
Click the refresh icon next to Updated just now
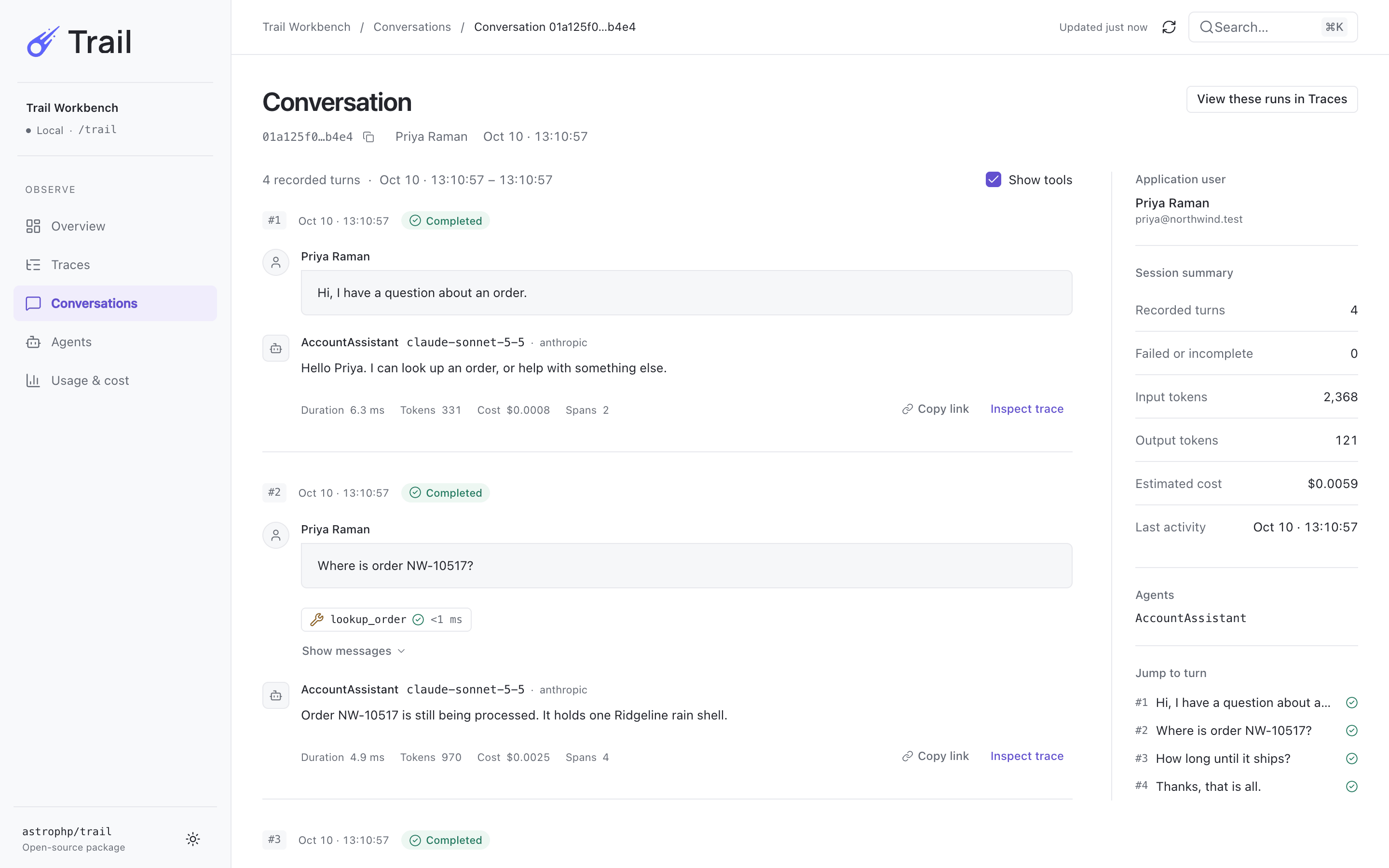coord(1169,27)
